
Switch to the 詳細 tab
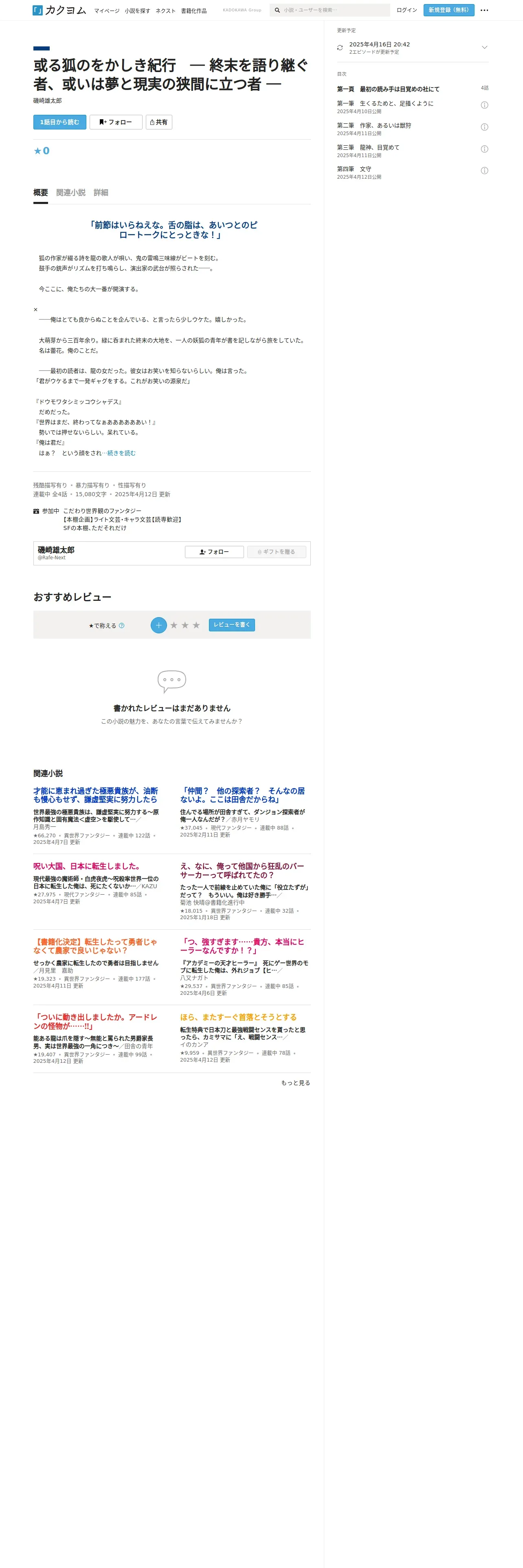[x=101, y=193]
